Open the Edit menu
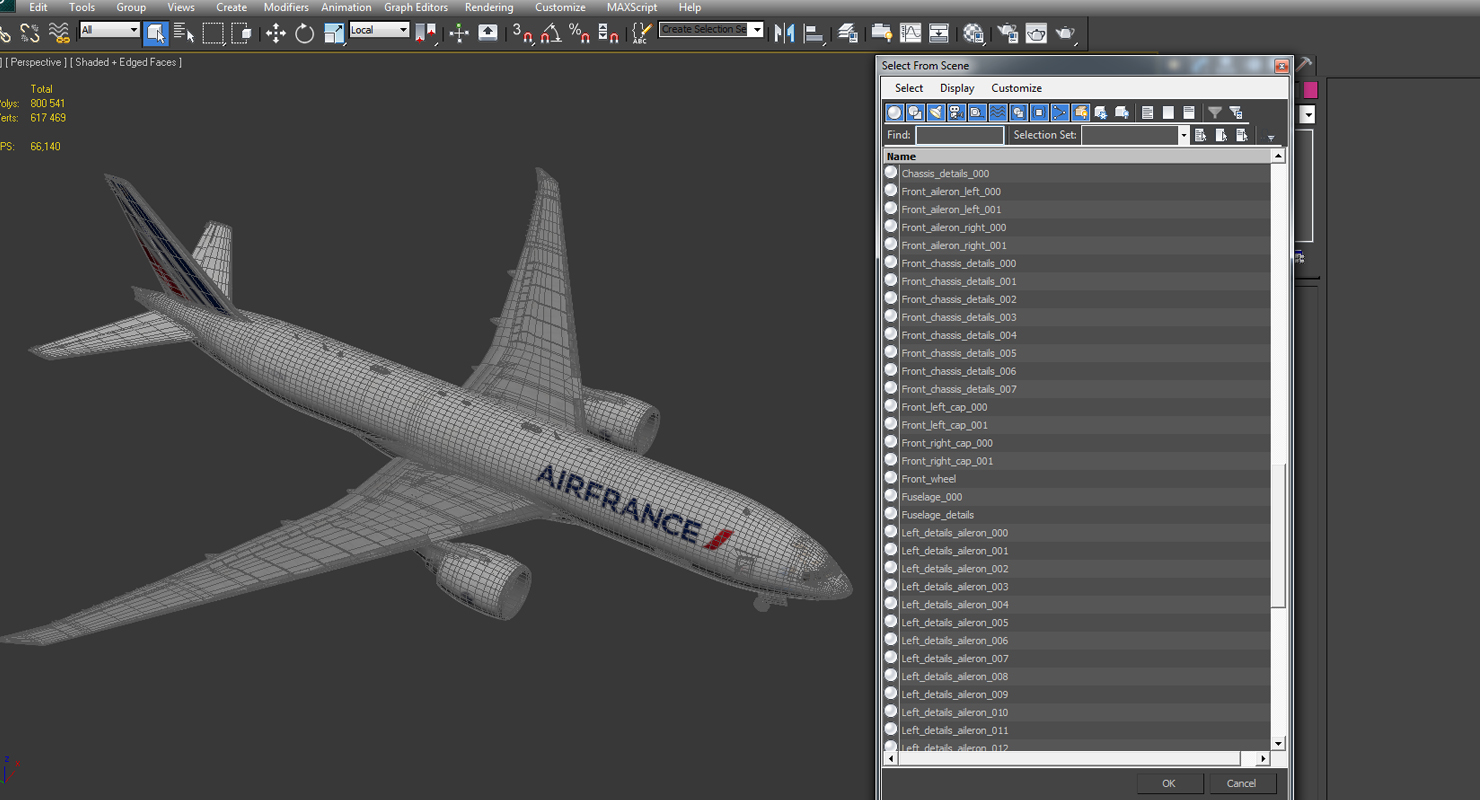Image resolution: width=1480 pixels, height=800 pixels. (38, 7)
